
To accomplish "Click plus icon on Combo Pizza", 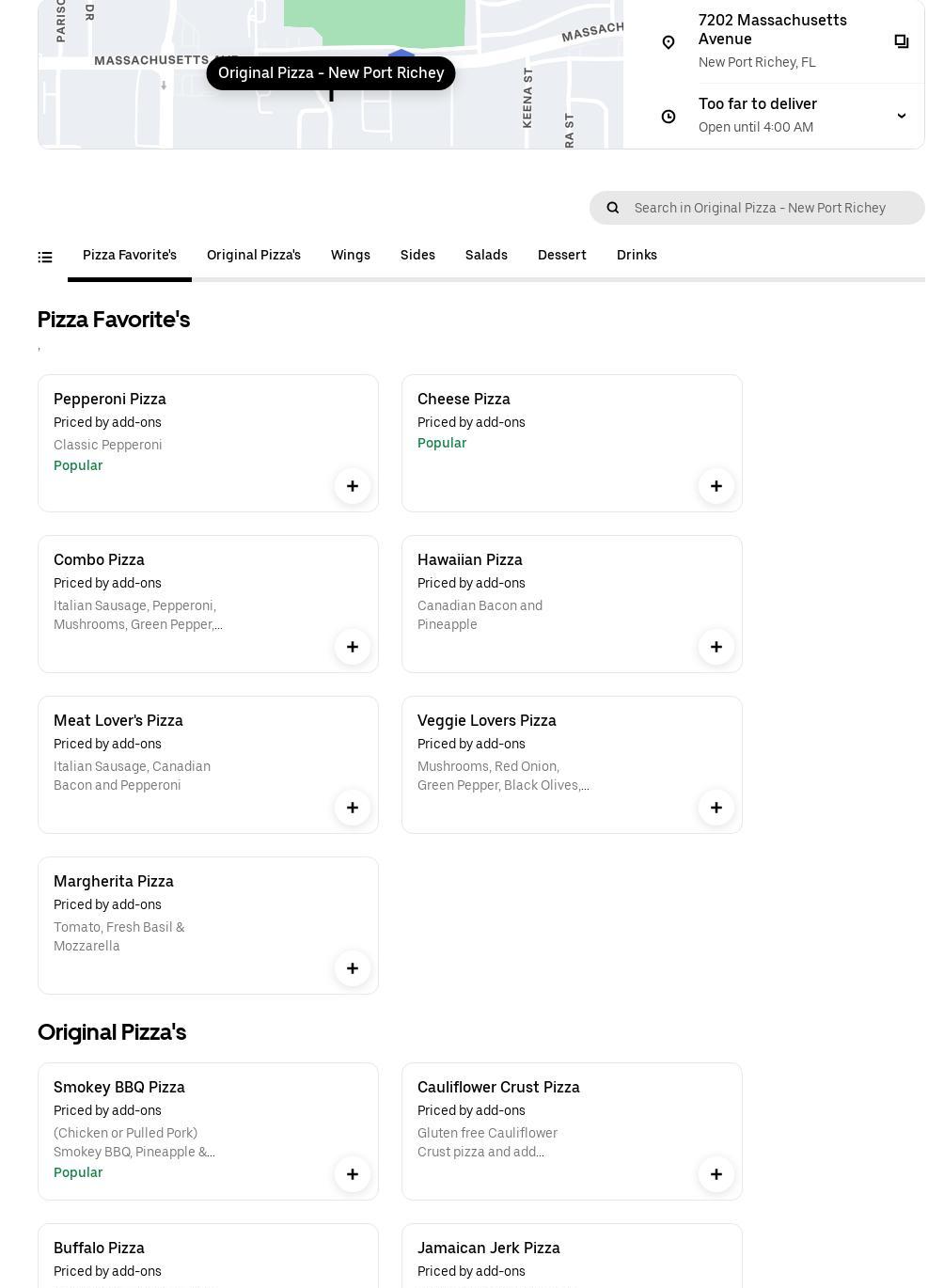I will pos(353,647).
